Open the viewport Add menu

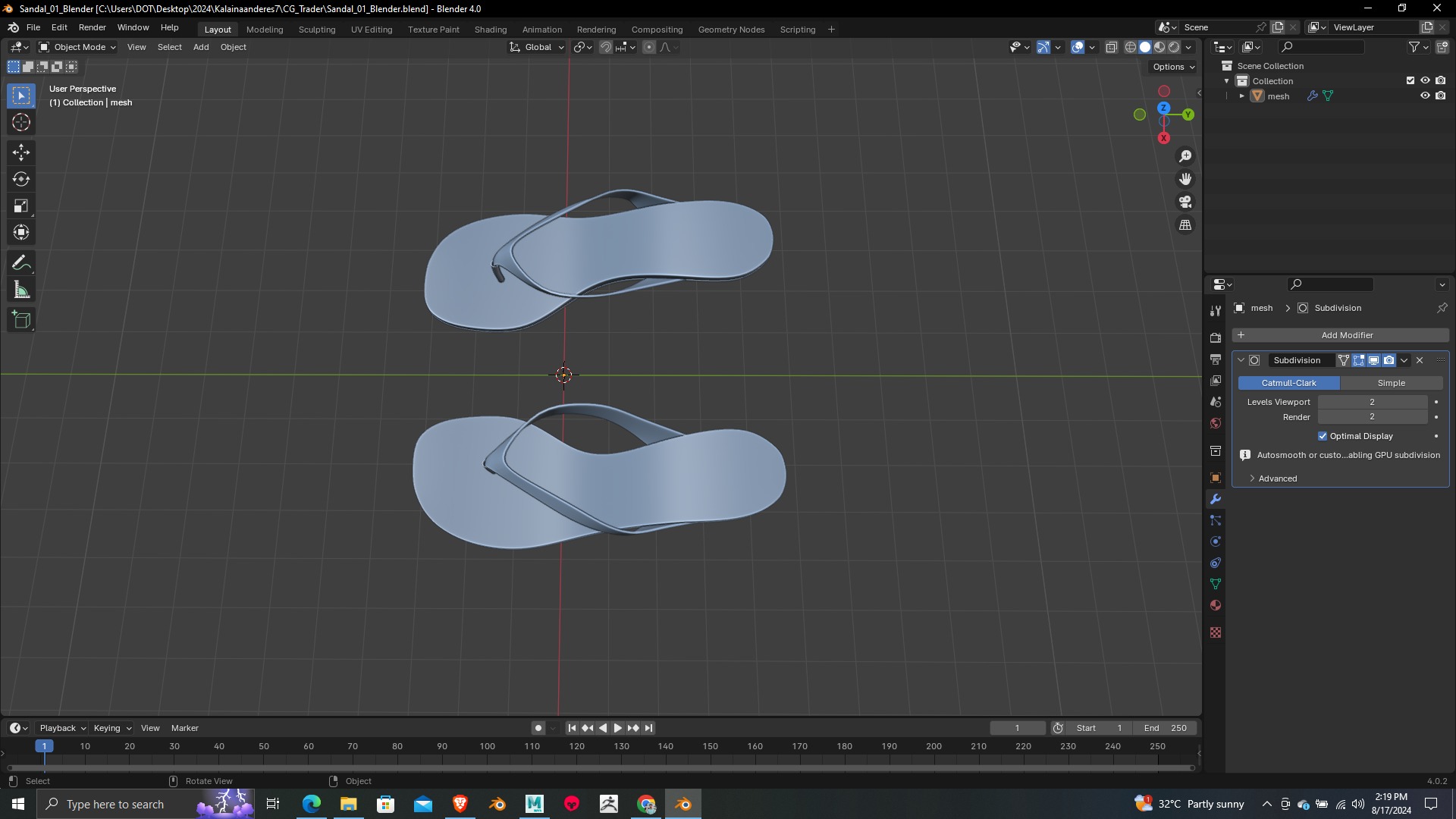[x=201, y=47]
